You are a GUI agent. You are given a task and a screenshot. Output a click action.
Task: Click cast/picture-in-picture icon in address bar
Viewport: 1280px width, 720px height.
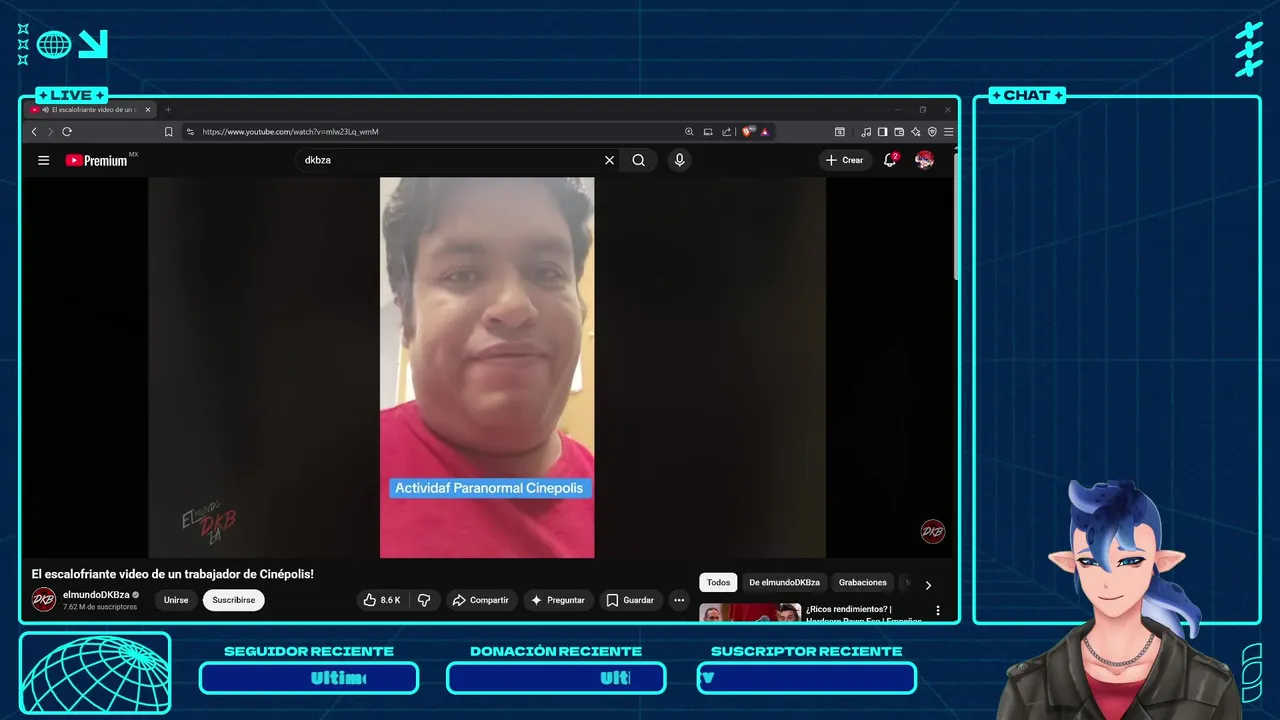click(x=708, y=132)
